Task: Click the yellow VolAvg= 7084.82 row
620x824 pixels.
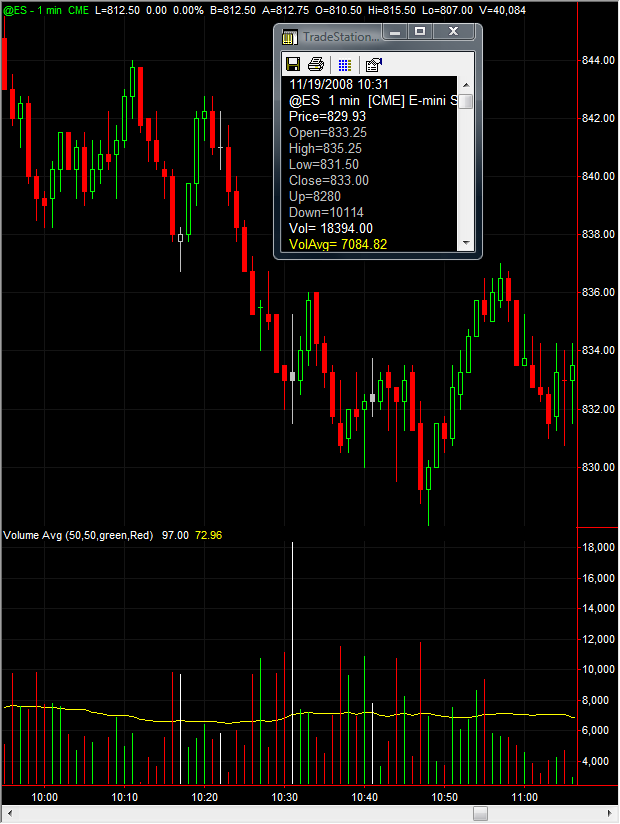Action: pos(338,244)
